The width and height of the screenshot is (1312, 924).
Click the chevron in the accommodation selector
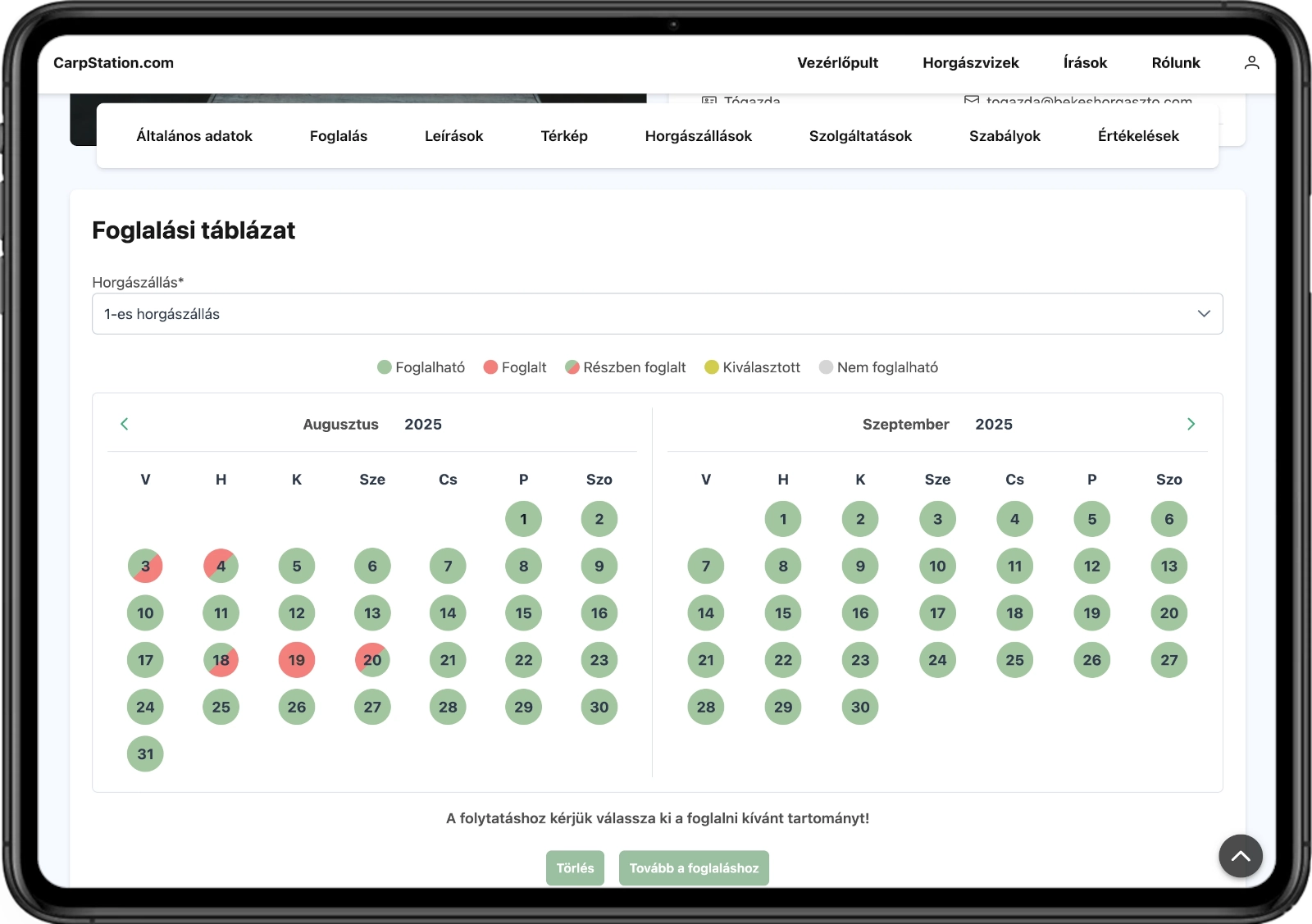1204,313
